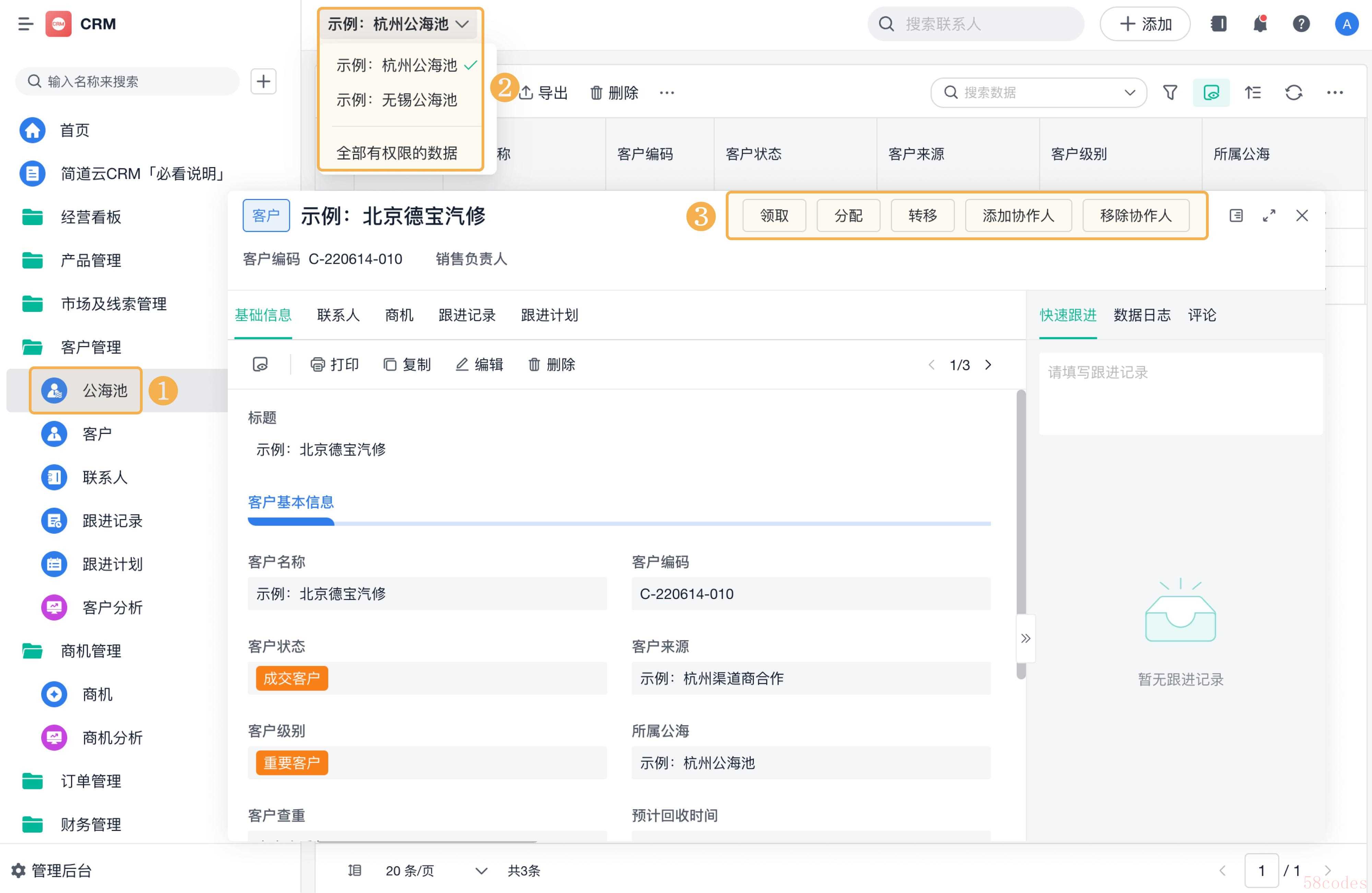
Task: Click the refresh data icon
Action: (x=1293, y=92)
